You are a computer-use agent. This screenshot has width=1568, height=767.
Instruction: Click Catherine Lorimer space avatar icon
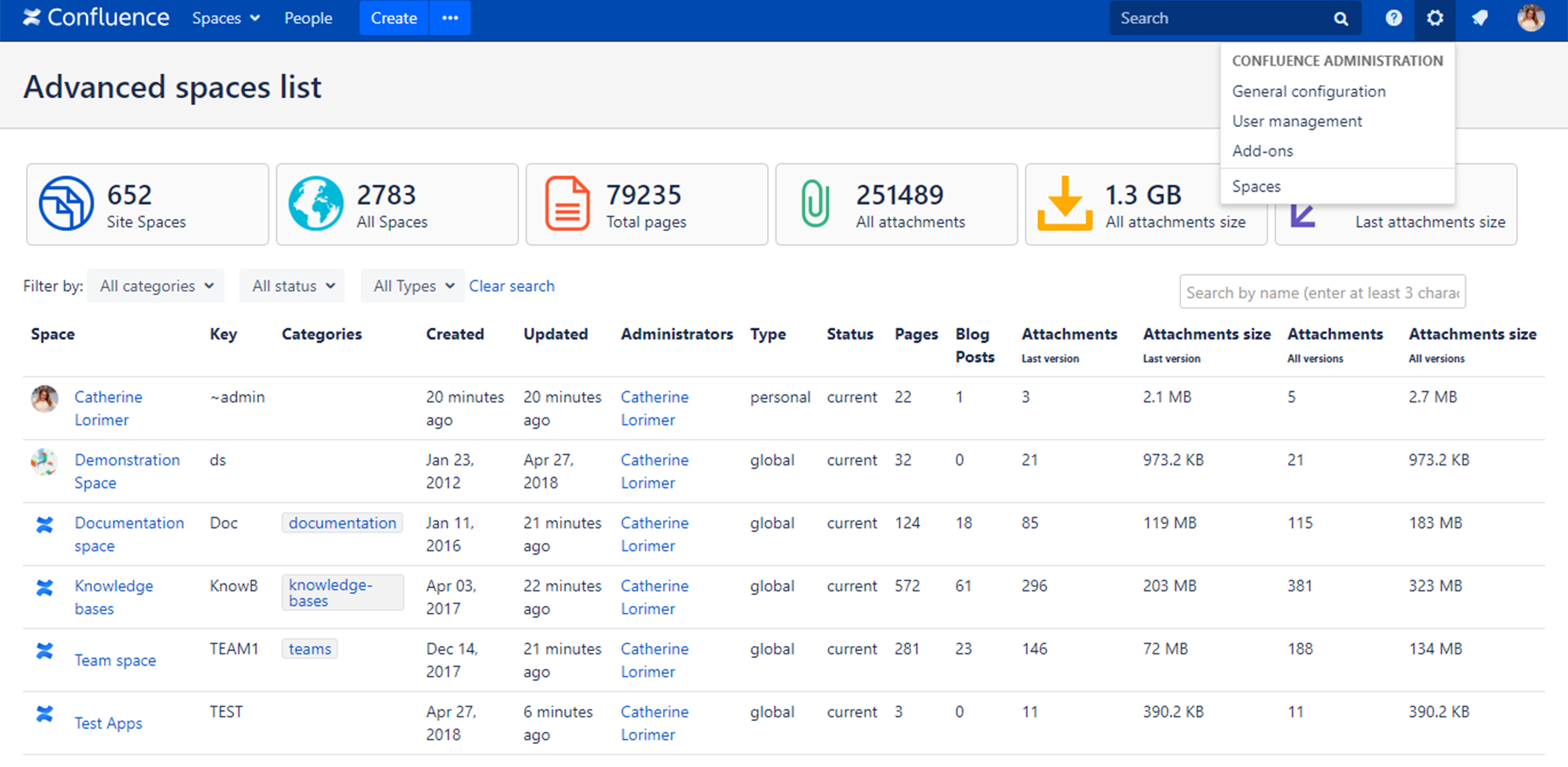point(44,398)
